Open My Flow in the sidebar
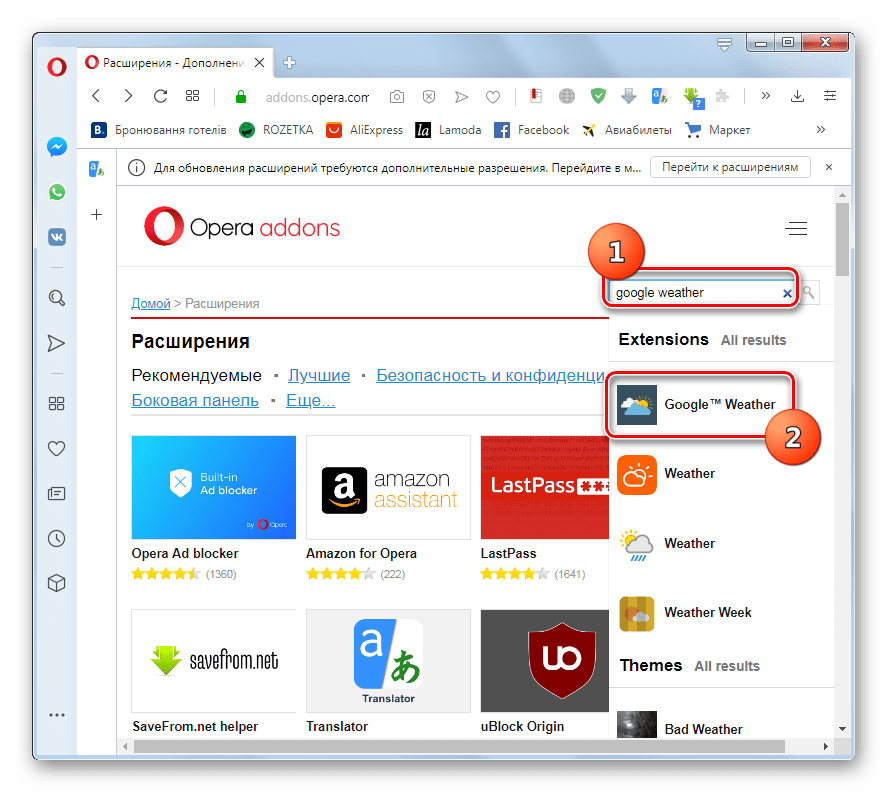Image resolution: width=888 pixels, height=793 pixels. point(56,343)
